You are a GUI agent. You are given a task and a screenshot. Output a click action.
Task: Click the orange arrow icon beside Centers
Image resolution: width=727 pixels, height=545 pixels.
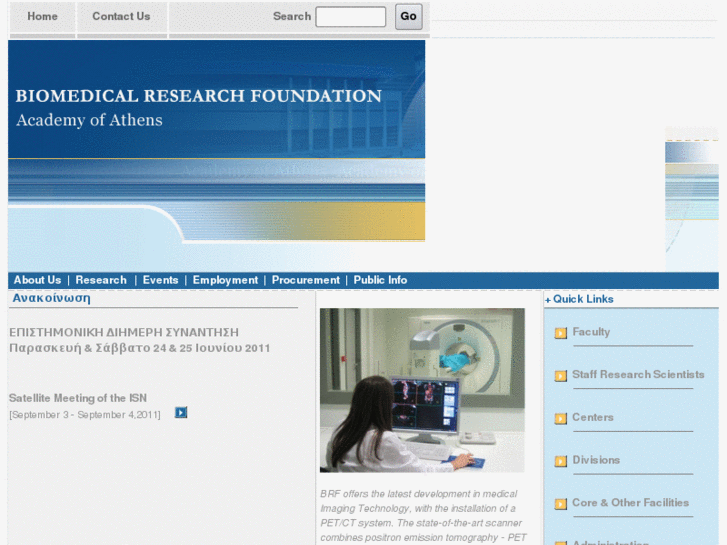561,418
